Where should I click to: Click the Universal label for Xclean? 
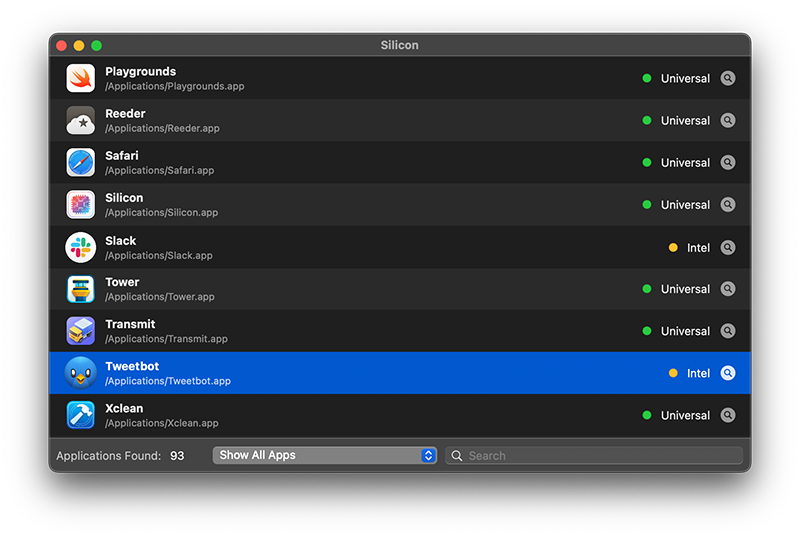[685, 416]
